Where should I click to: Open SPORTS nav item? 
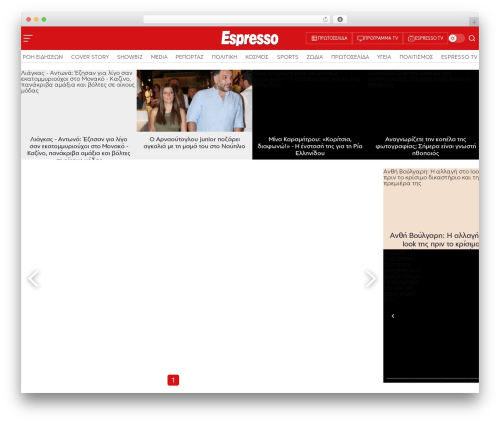tap(287, 57)
